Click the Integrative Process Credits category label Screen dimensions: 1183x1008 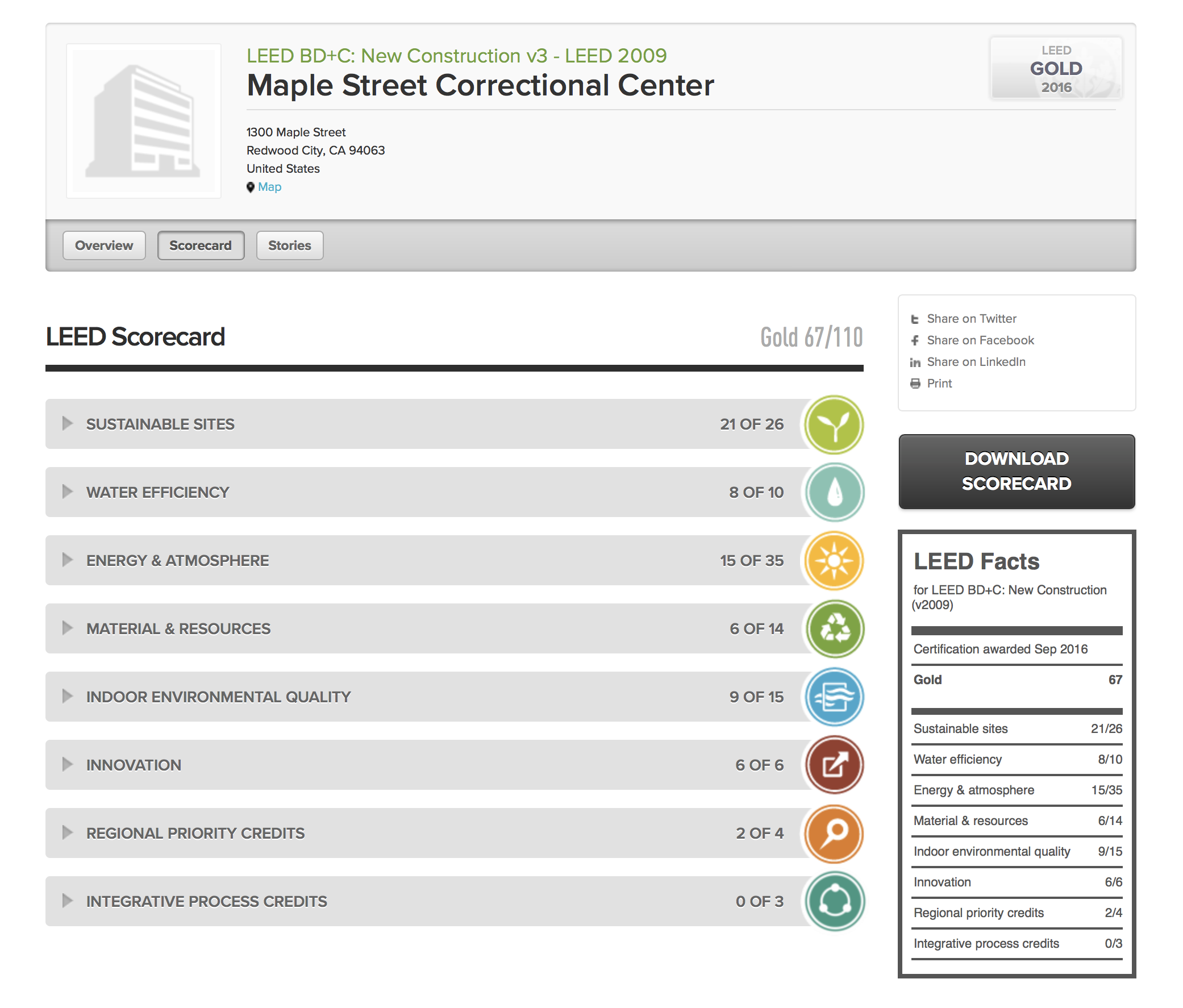click(x=207, y=901)
